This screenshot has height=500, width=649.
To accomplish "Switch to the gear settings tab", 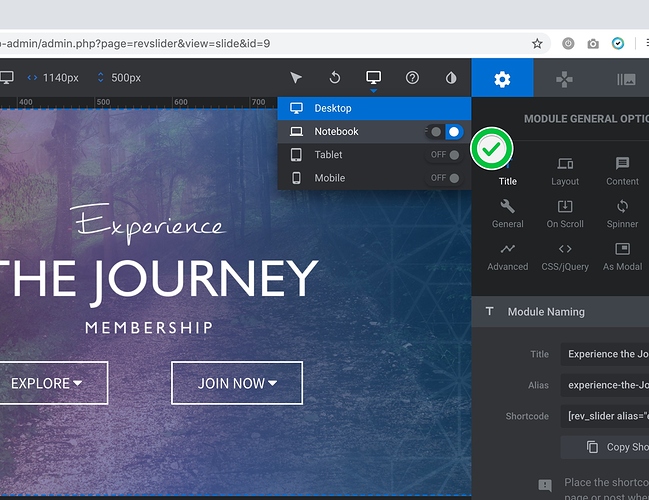I will 502,79.
